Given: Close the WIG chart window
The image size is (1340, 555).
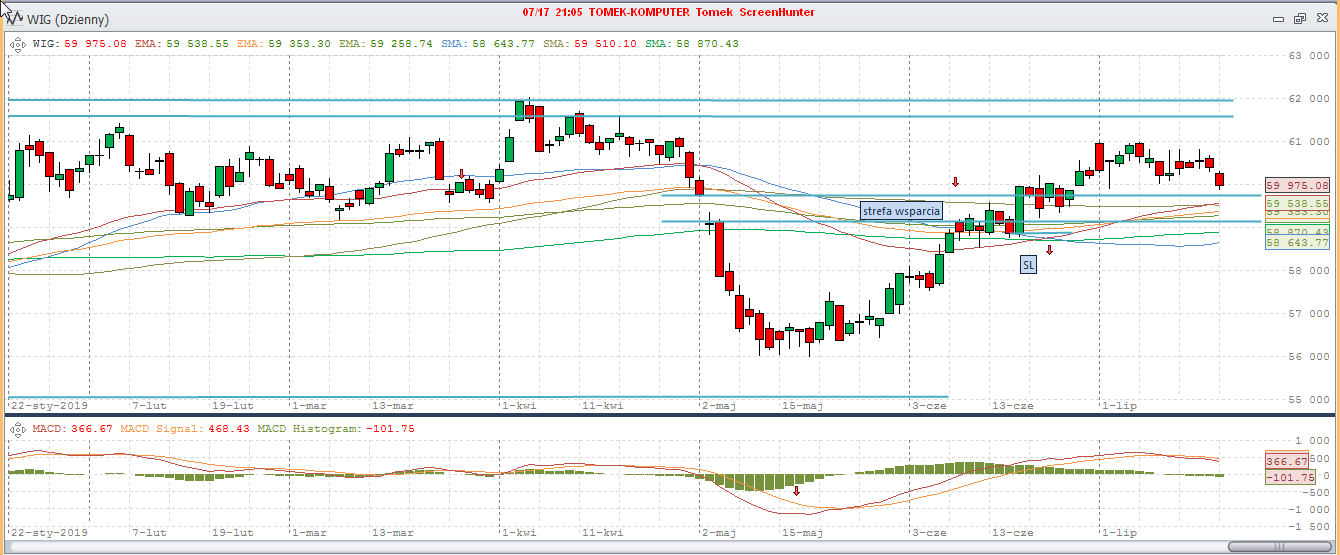Looking at the screenshot, I should point(1322,19).
